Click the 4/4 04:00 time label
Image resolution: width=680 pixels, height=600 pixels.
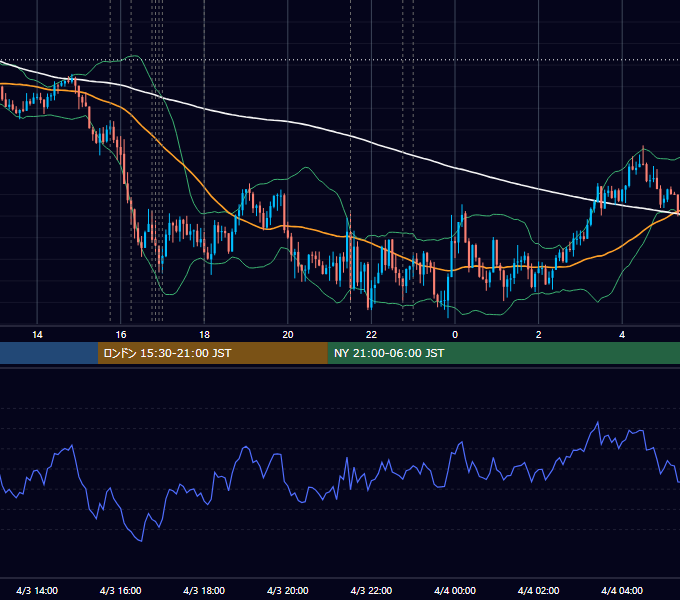(x=622, y=590)
